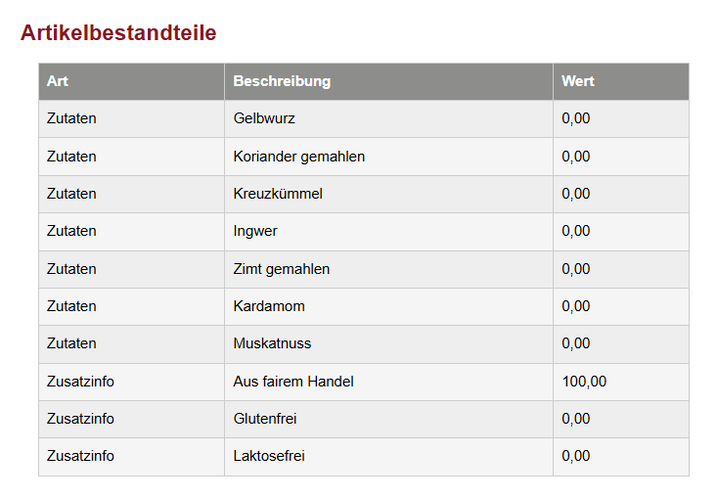This screenshot has height=498, width=717.
Task: Select the 0,00 value for Laktosefrei
Action: [x=576, y=456]
